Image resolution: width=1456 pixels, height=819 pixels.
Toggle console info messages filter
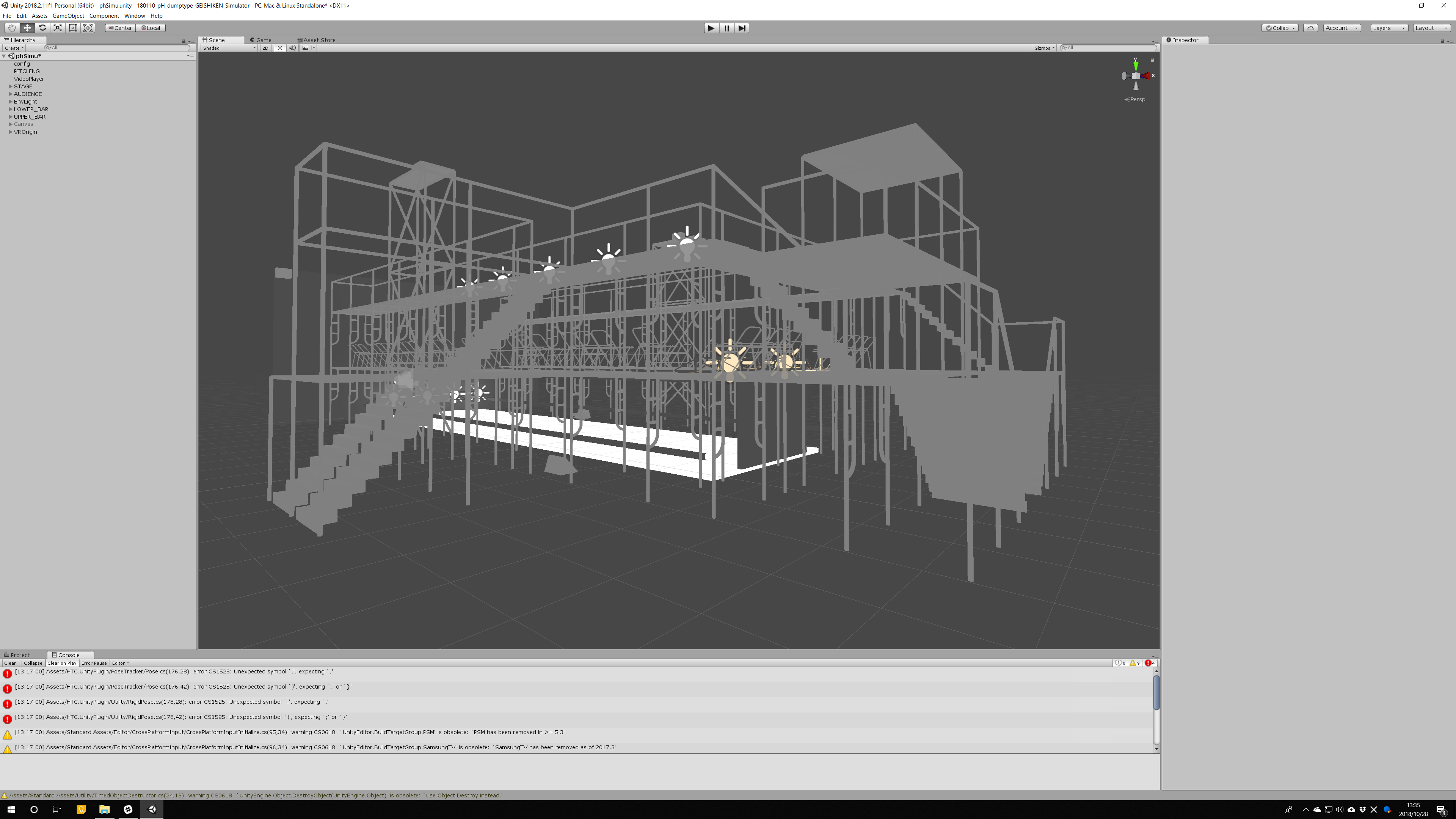tap(1120, 663)
